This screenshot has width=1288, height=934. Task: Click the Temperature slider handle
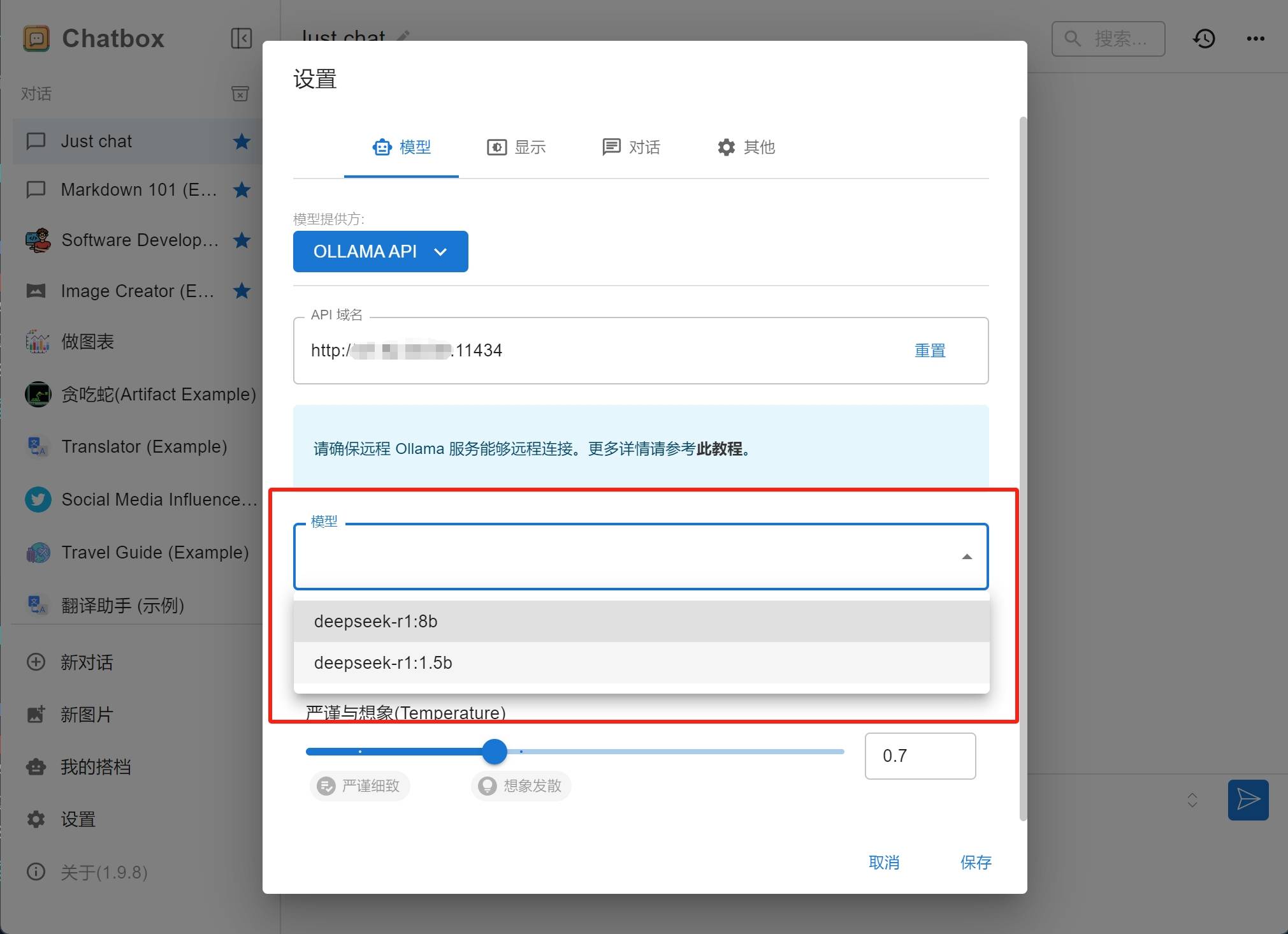495,752
